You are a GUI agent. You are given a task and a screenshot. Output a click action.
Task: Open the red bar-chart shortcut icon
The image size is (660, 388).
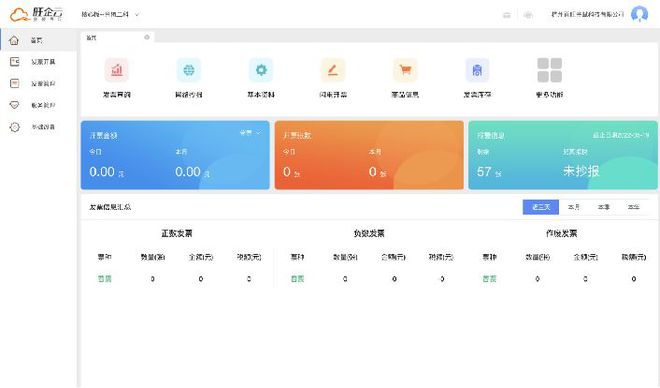[x=117, y=70]
